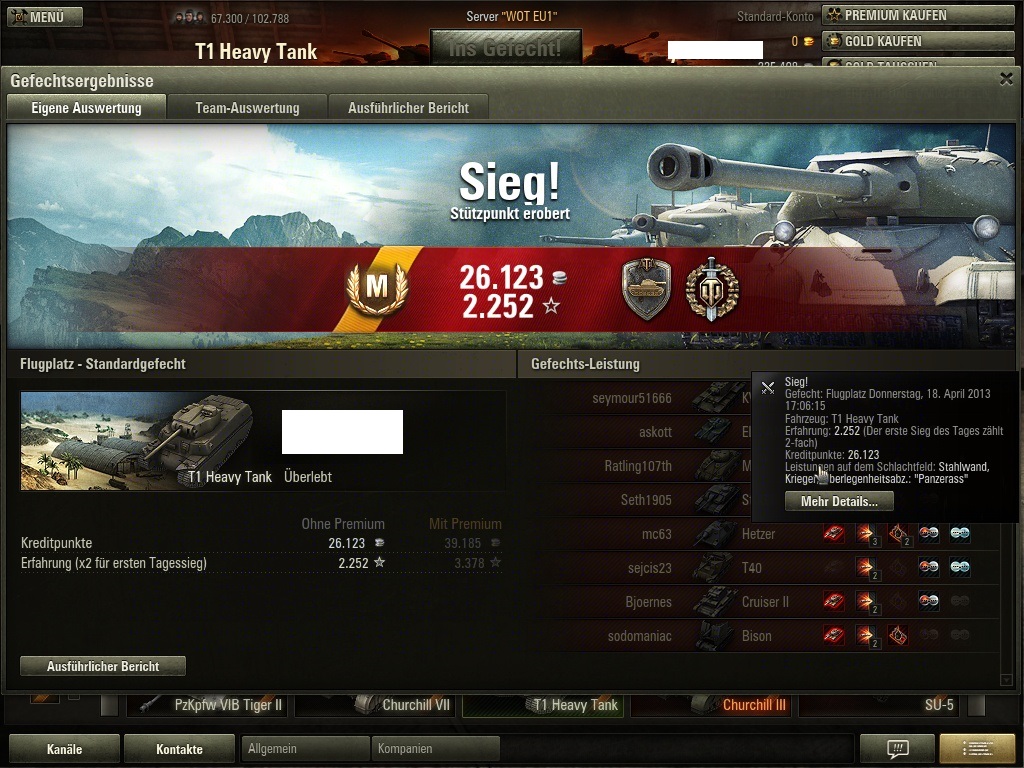Open the notification chat bubble icon

(898, 748)
